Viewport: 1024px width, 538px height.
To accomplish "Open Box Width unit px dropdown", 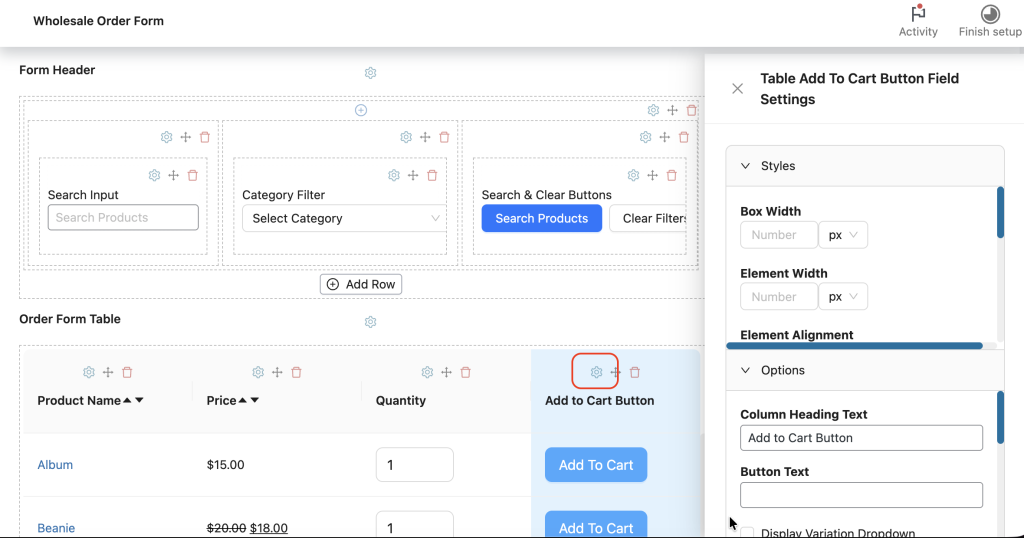I will point(843,235).
